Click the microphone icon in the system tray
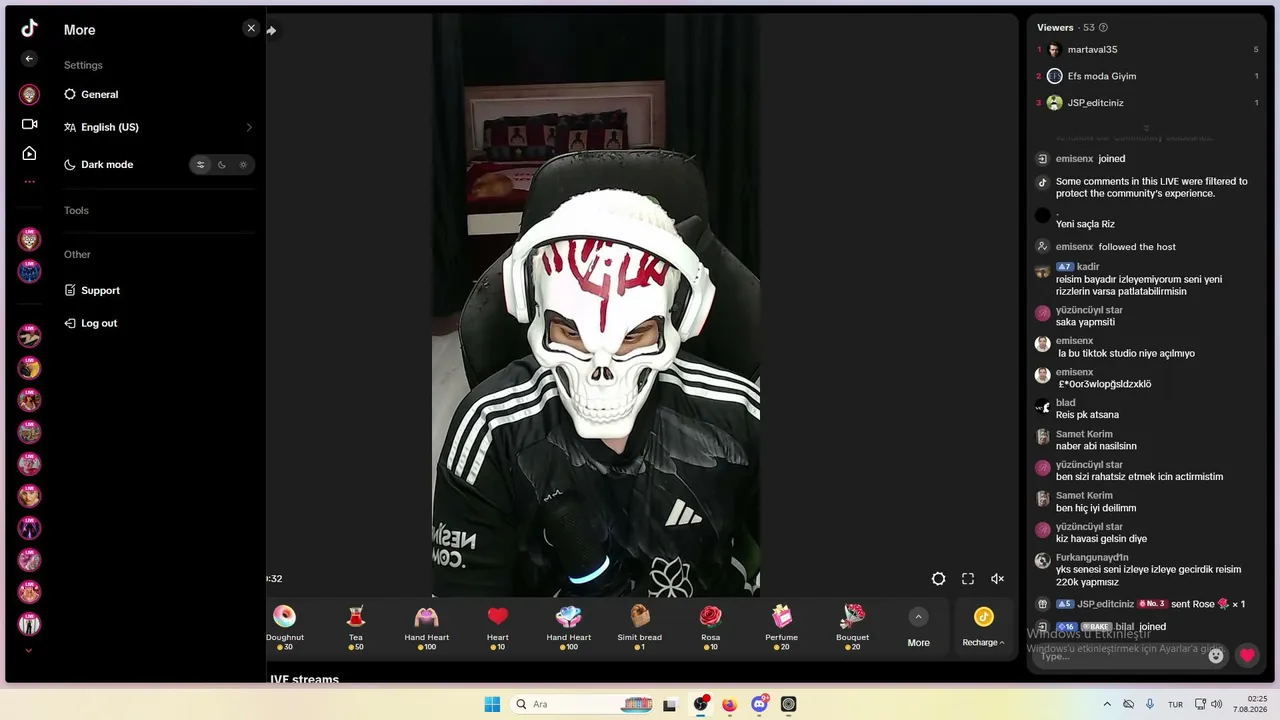 (x=1150, y=704)
